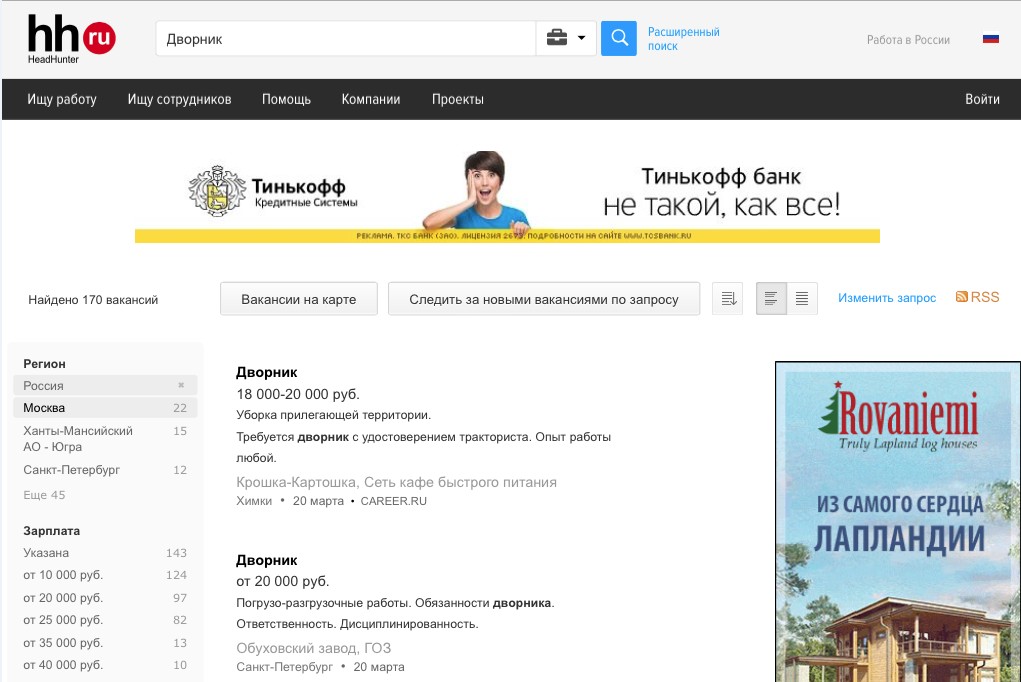Click the orange RSS feed icon
Viewport: 1021px width, 682px height.
(x=962, y=297)
